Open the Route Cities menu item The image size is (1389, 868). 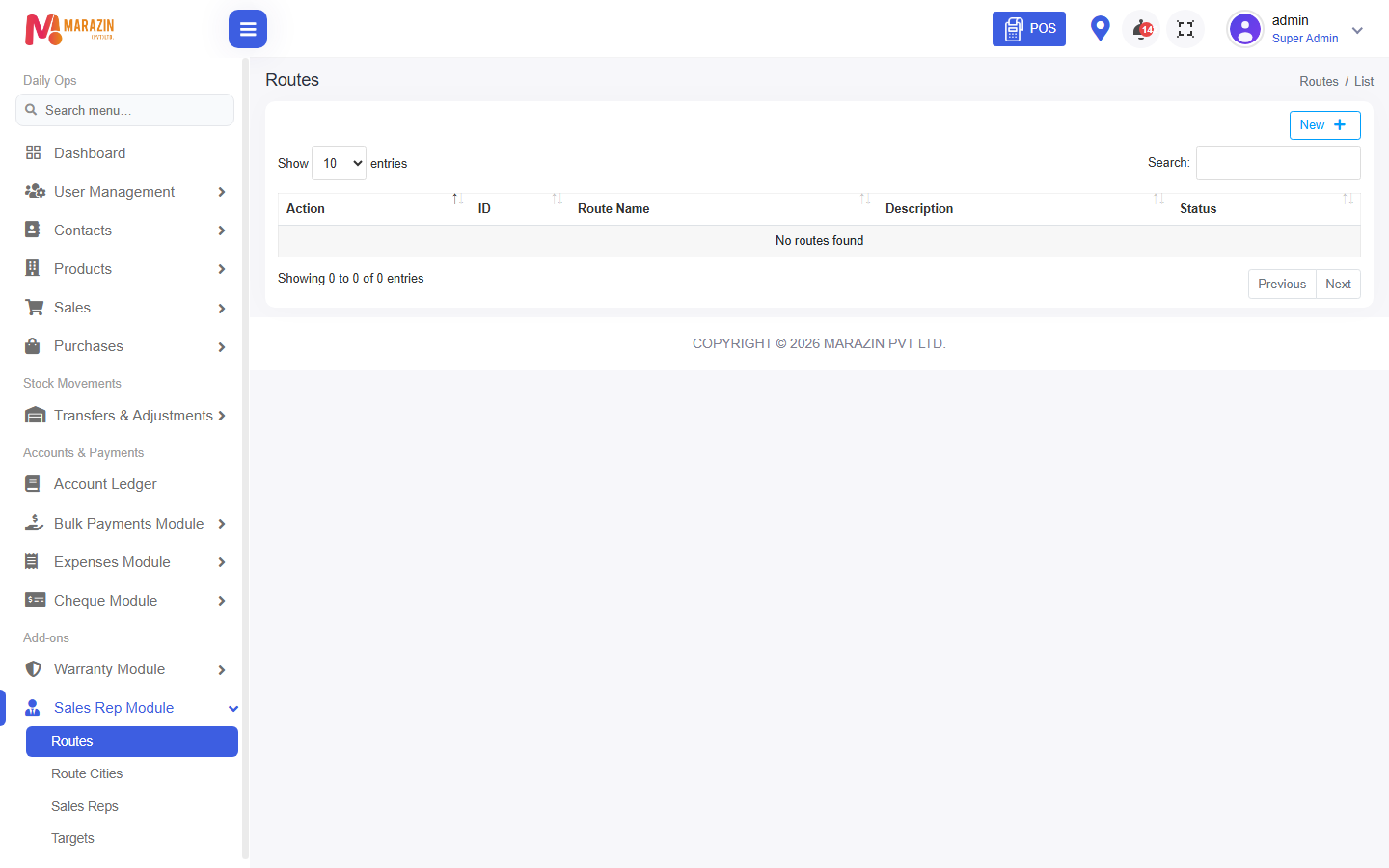87,773
